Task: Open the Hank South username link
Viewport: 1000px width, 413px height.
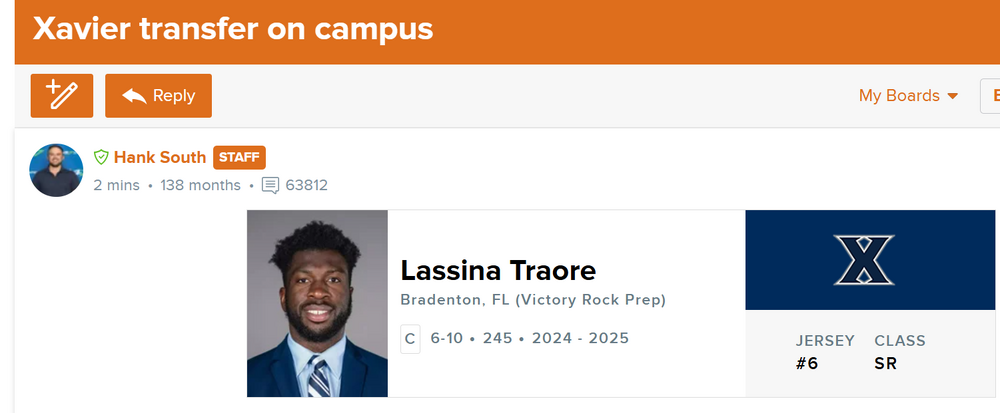Action: pos(159,157)
